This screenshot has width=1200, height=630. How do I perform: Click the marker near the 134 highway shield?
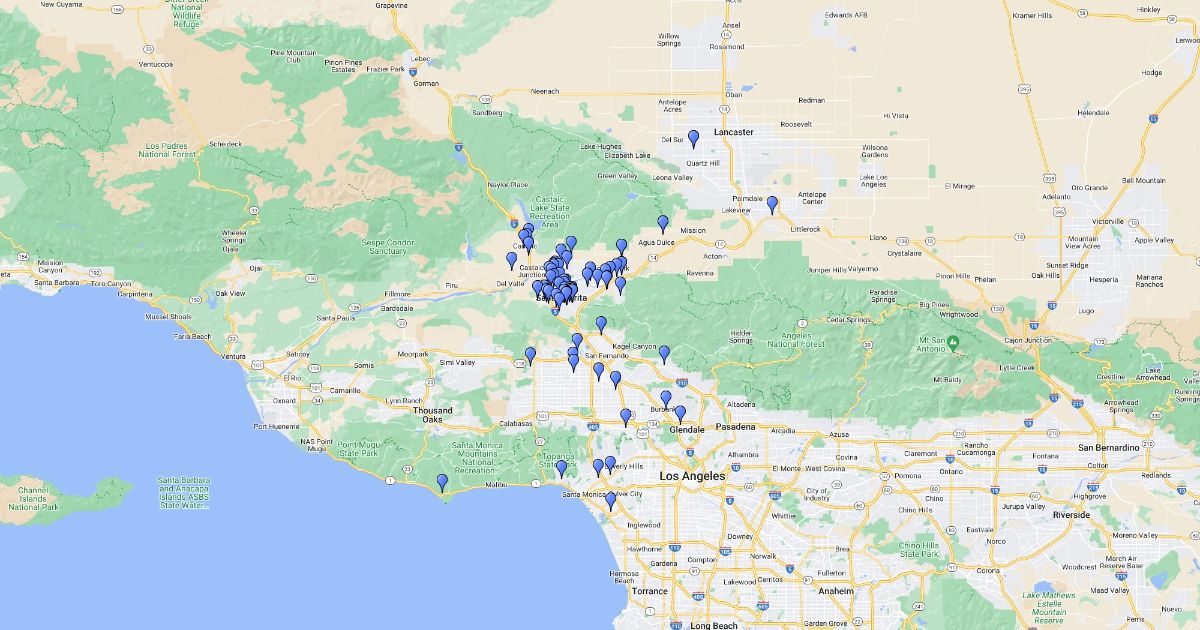coord(626,418)
